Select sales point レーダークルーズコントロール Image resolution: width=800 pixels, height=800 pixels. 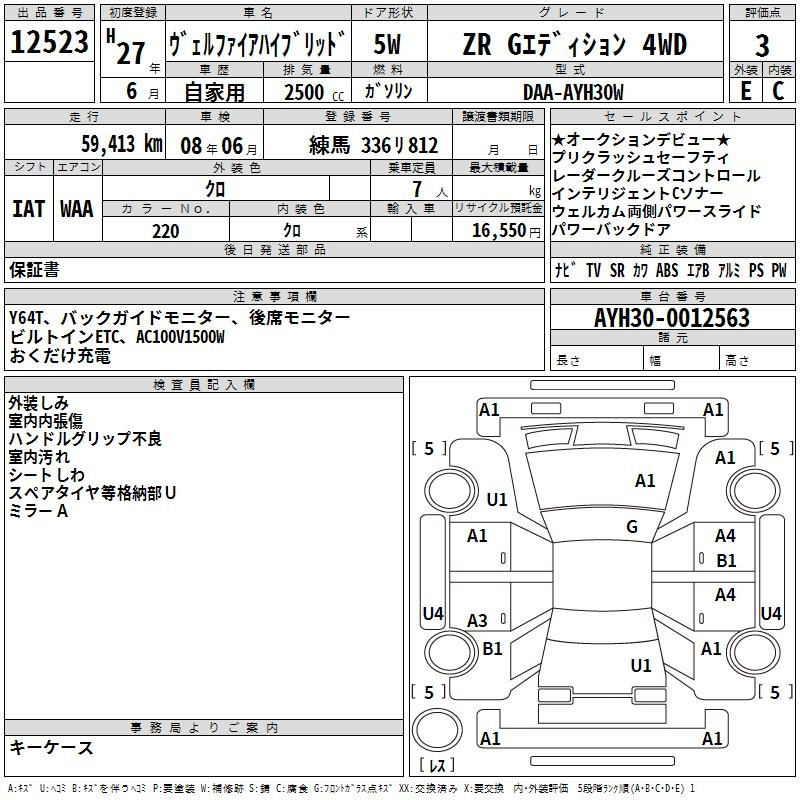click(x=656, y=176)
